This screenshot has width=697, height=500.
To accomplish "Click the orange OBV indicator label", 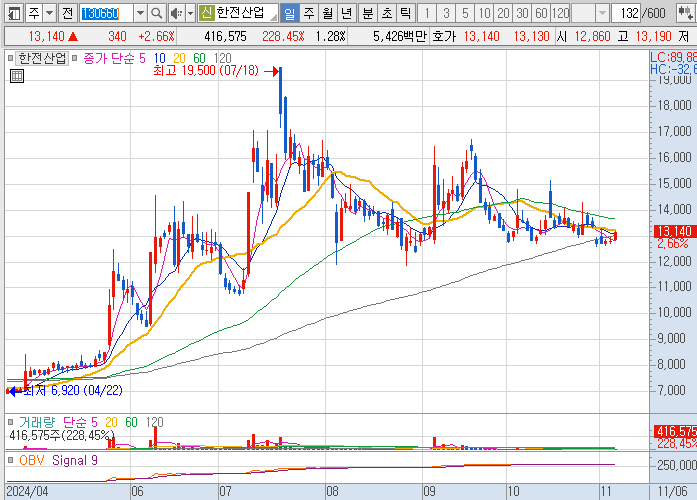I will [32, 460].
